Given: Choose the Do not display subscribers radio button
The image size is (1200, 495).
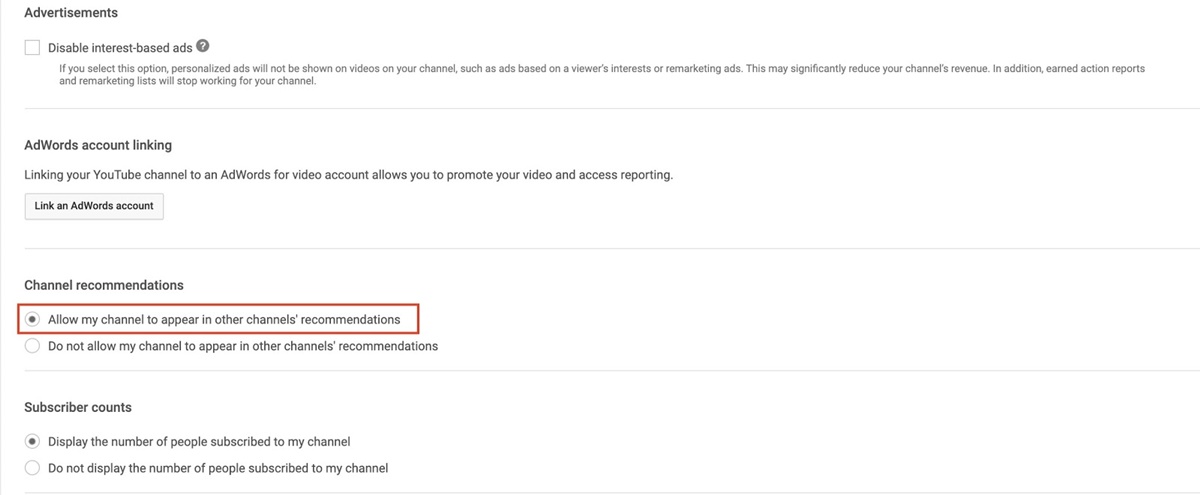Looking at the screenshot, I should (x=33, y=468).
